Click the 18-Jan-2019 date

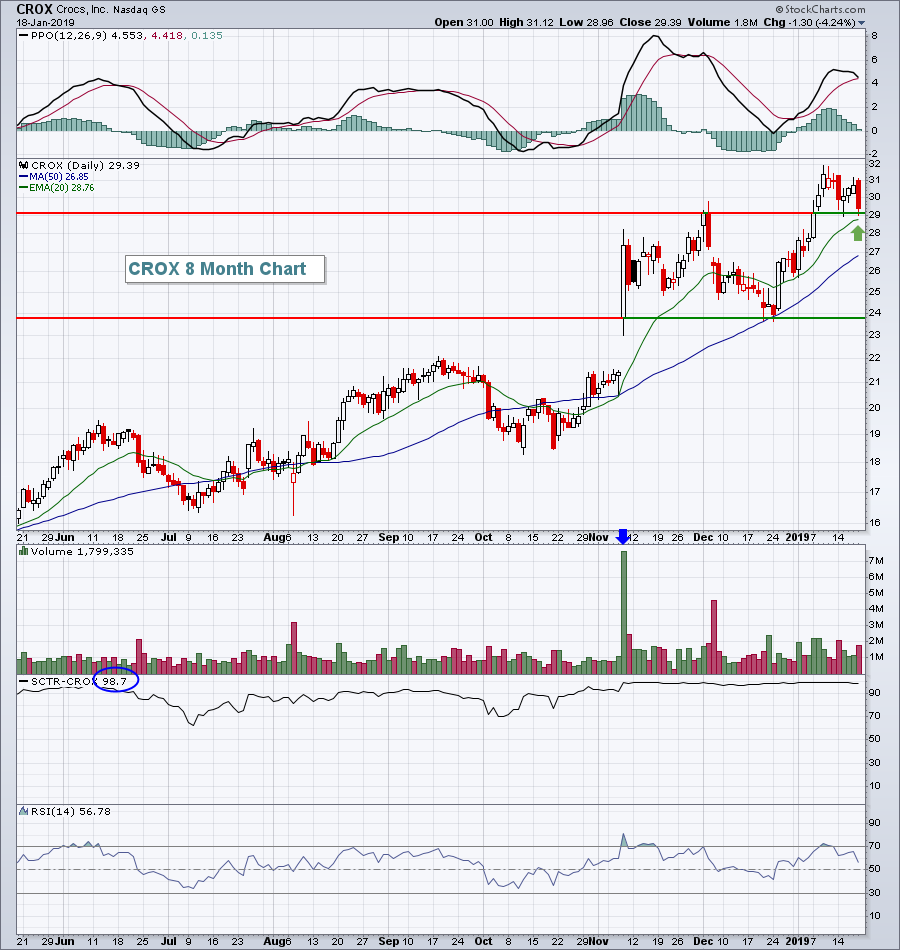point(45,23)
